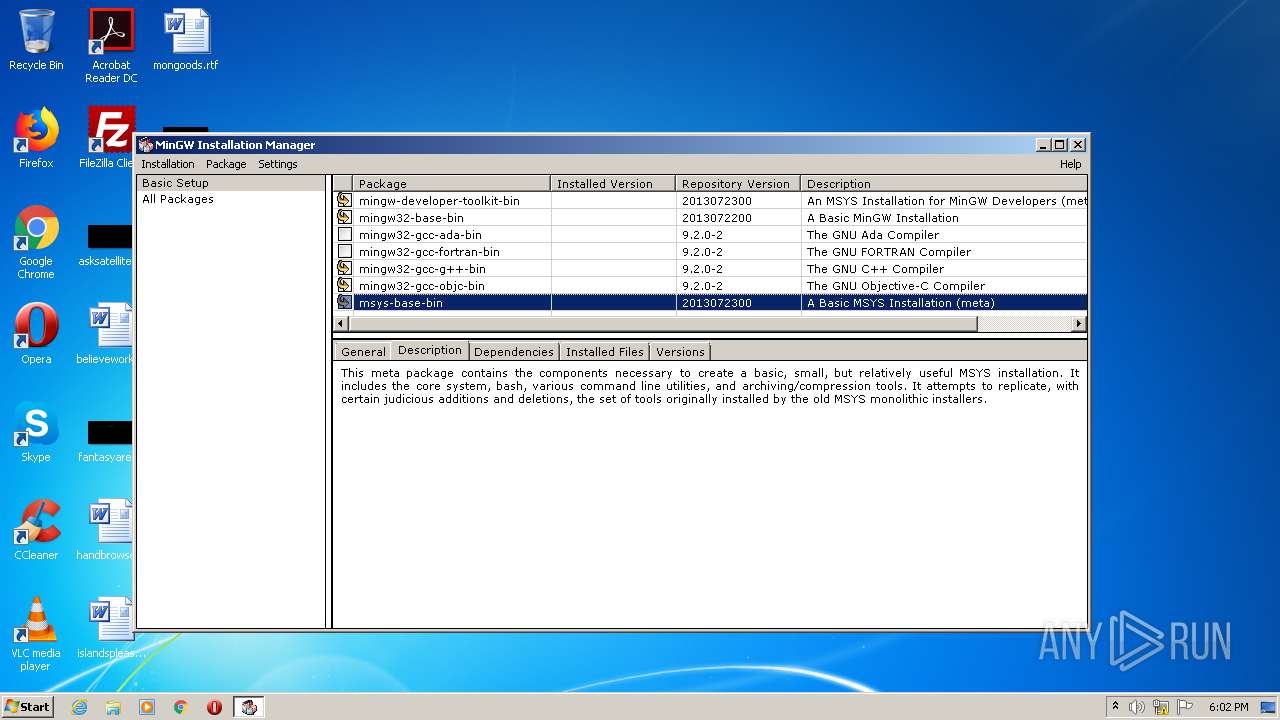Open Opera from the taskbar
Screen dimensions: 1280x720
pos(214,707)
